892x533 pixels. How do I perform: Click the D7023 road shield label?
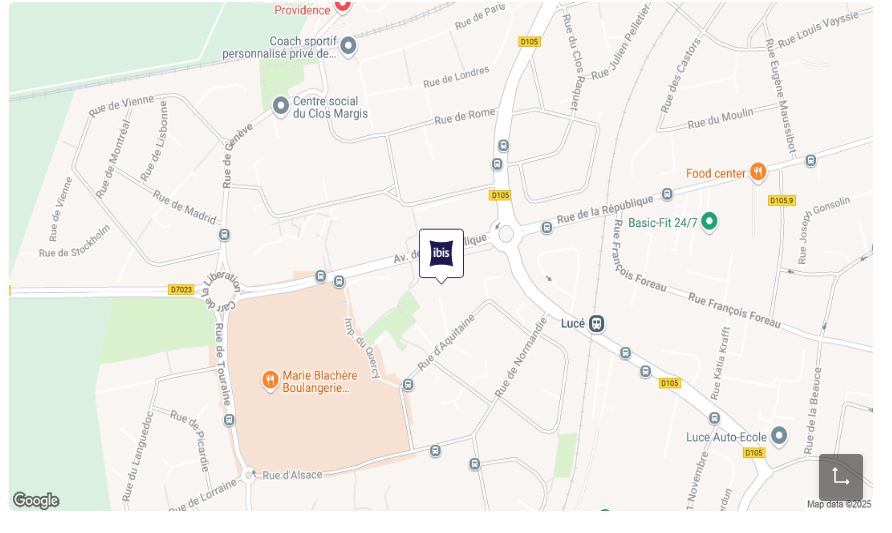point(181,290)
